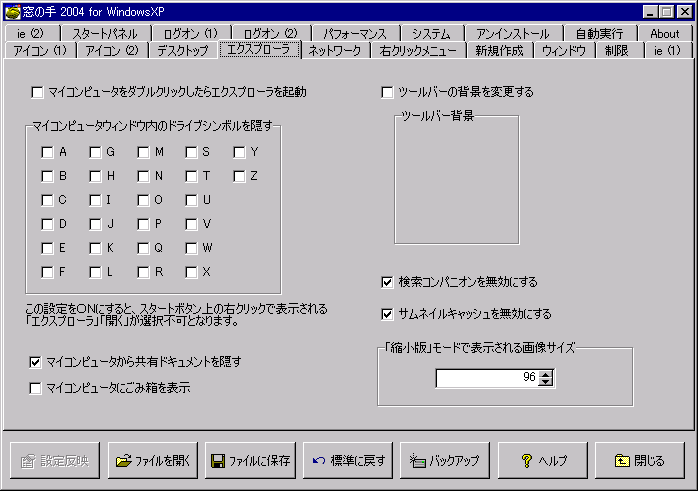Tick the drive D checkbox

pos(47,224)
